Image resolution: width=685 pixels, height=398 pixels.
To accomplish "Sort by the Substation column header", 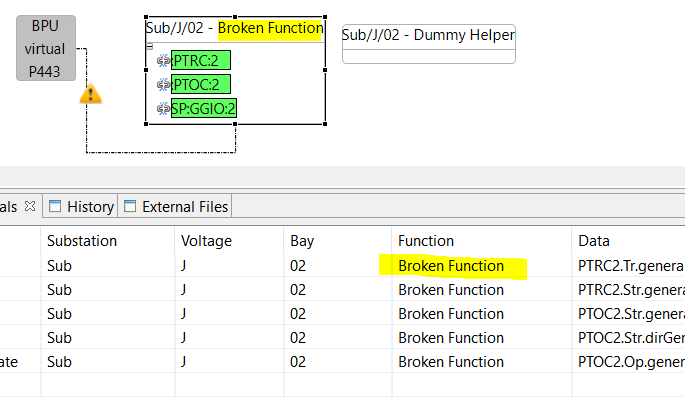I will 82,241.
